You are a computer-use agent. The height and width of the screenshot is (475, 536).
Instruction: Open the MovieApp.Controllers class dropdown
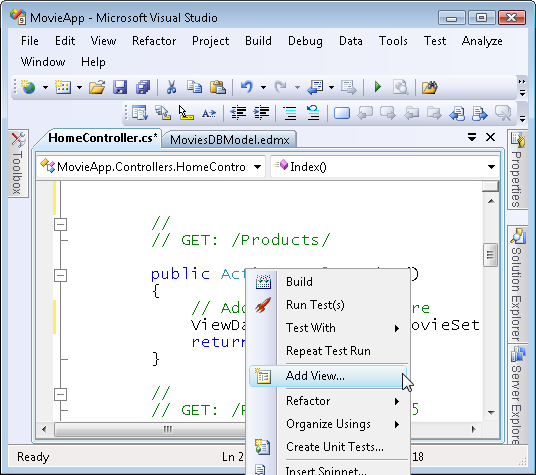click(x=257, y=167)
